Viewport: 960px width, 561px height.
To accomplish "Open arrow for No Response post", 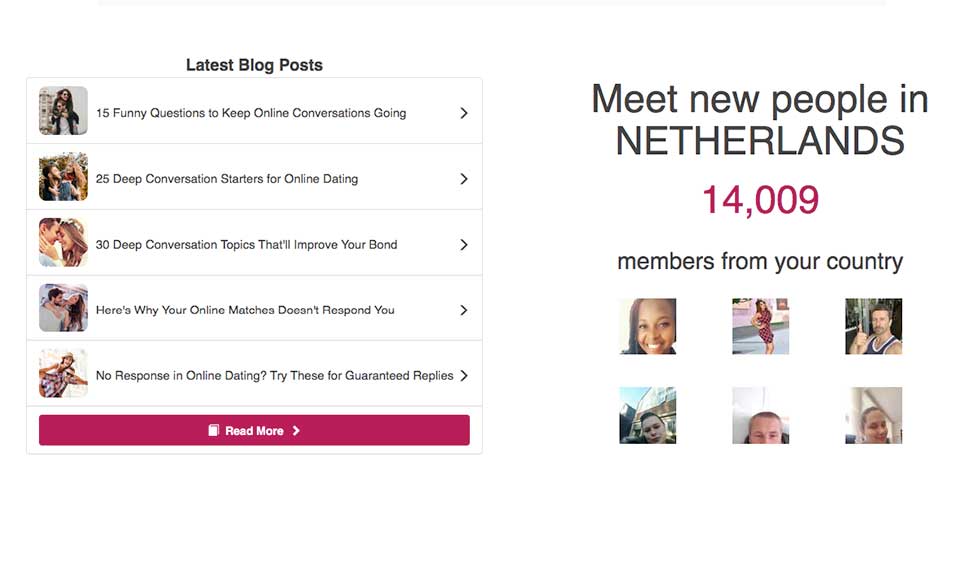I will 463,376.
